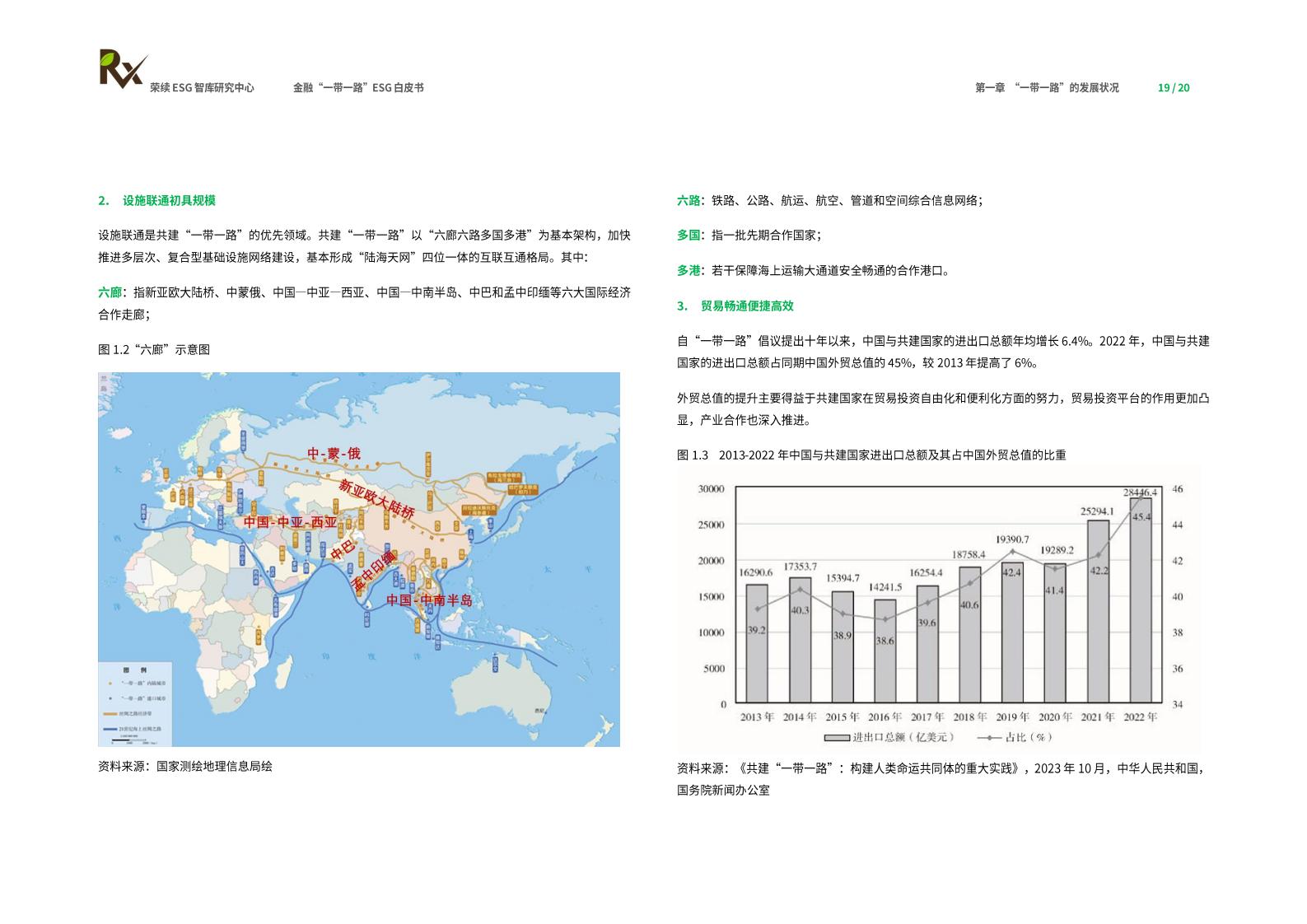The height and width of the screenshot is (924, 1307).
Task: Click the percentage label 39.2 on the 2013 bar
Action: [x=757, y=630]
